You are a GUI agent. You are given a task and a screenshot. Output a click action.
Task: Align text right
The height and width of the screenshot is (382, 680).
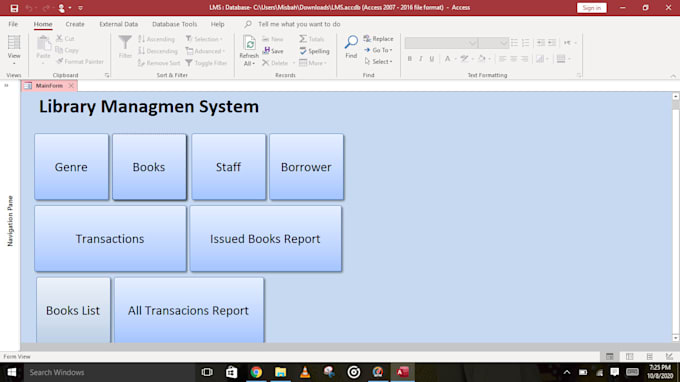pos(525,59)
